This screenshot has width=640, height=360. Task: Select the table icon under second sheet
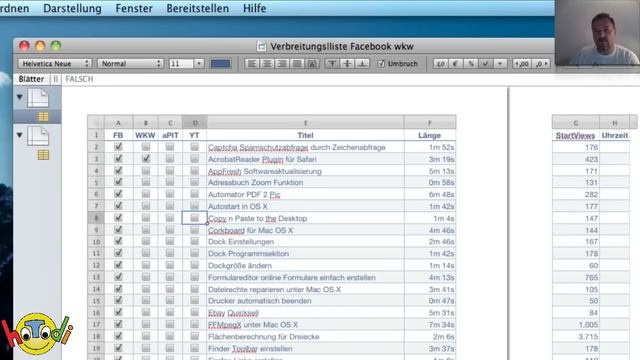point(43,155)
